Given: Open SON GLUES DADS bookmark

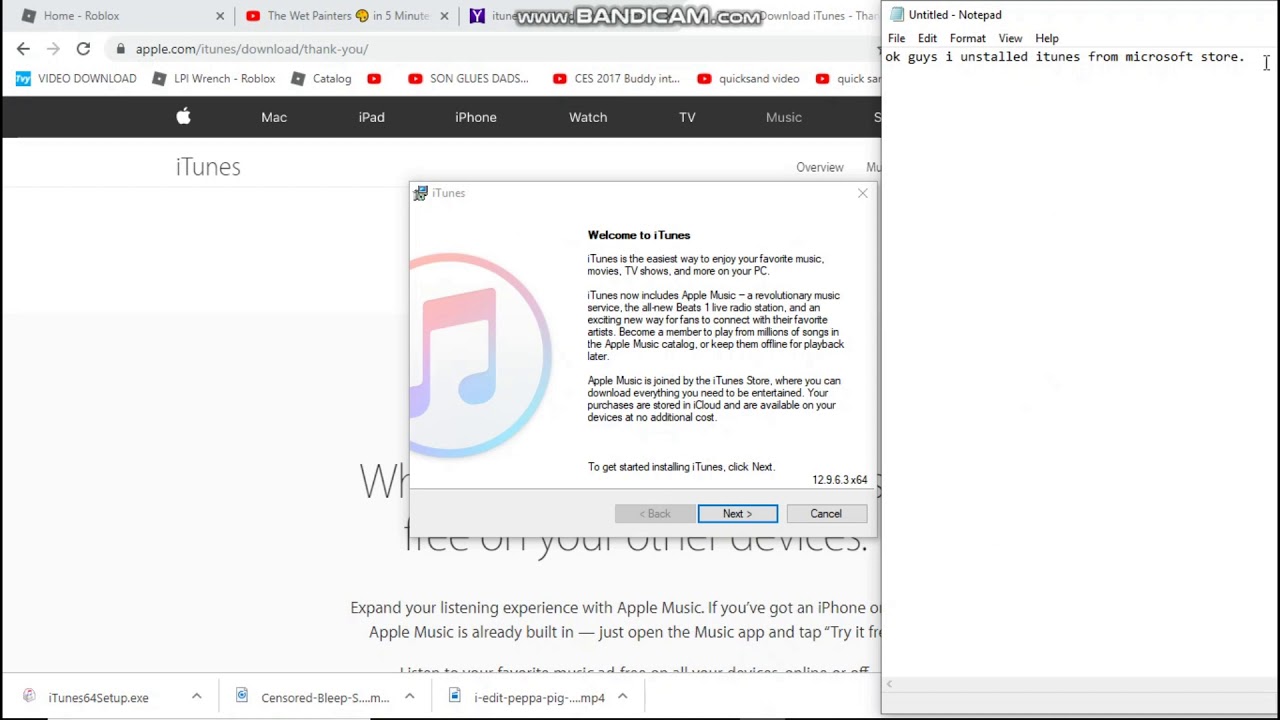Looking at the screenshot, I should [468, 78].
